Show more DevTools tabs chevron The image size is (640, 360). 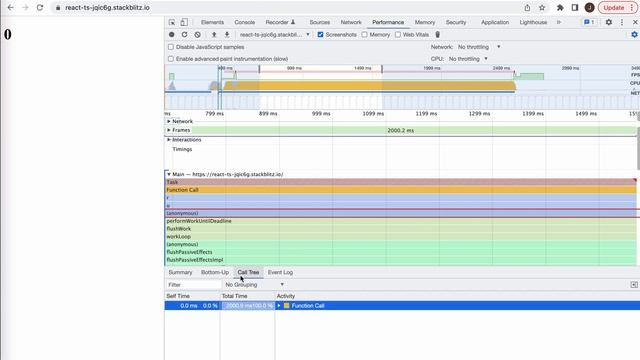pyautogui.click(x=559, y=22)
